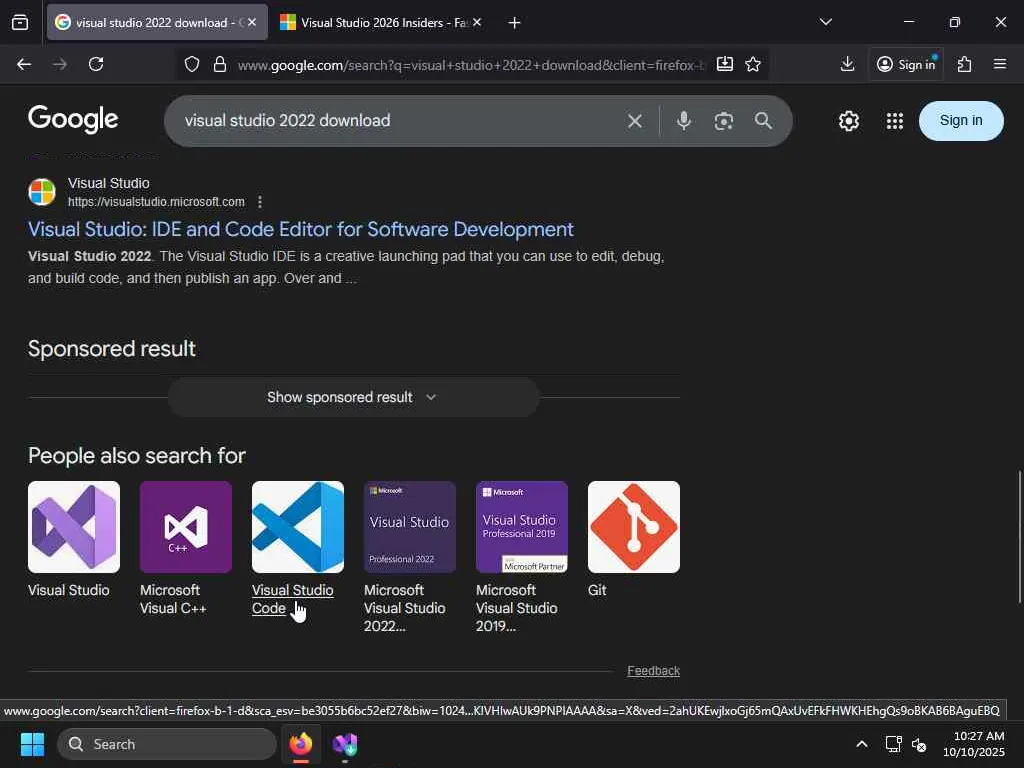
Task: Close the visual studio 2022 download tab
Action: click(252, 22)
